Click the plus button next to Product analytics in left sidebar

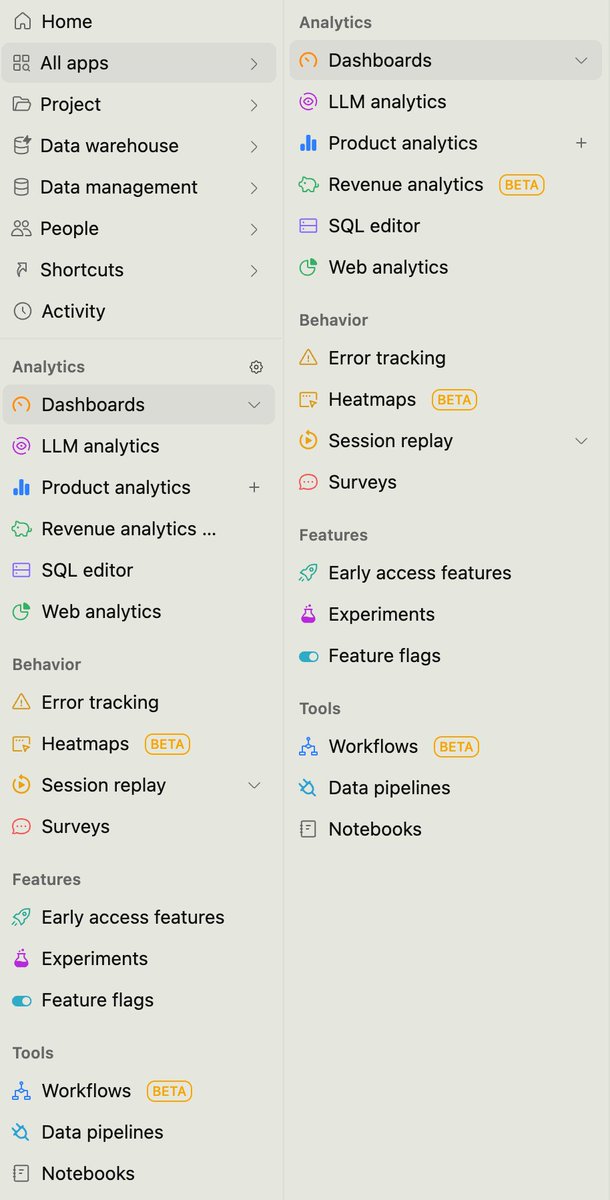pos(254,487)
